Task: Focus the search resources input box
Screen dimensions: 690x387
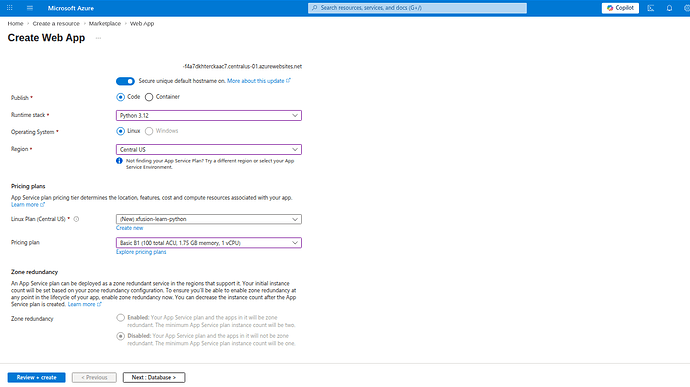Action: (417, 8)
